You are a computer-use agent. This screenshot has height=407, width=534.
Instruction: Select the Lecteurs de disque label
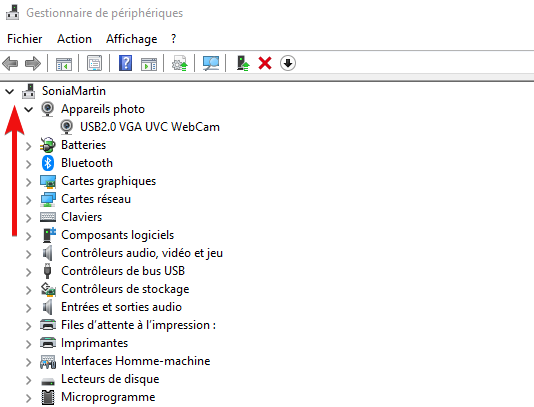tap(110, 379)
